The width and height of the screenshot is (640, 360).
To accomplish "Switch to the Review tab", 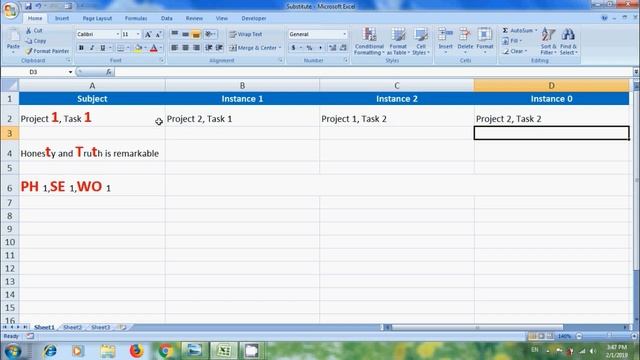I will 194,18.
